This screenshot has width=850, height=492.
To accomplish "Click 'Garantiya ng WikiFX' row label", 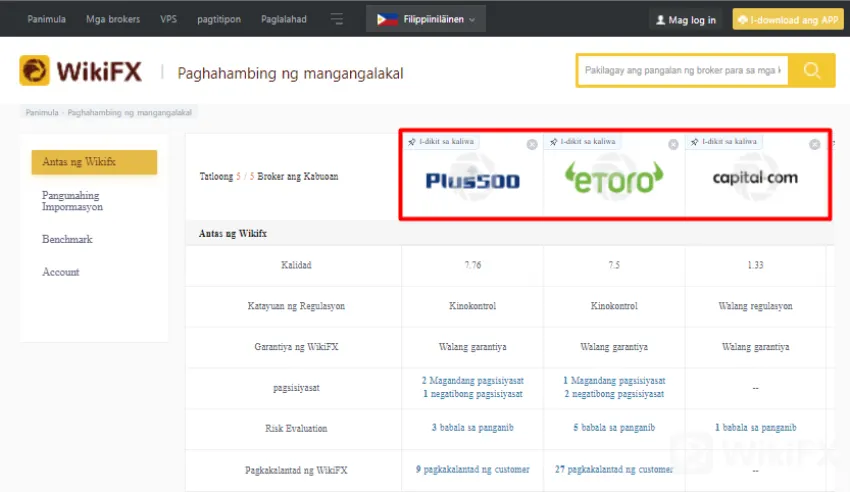I will pos(296,347).
